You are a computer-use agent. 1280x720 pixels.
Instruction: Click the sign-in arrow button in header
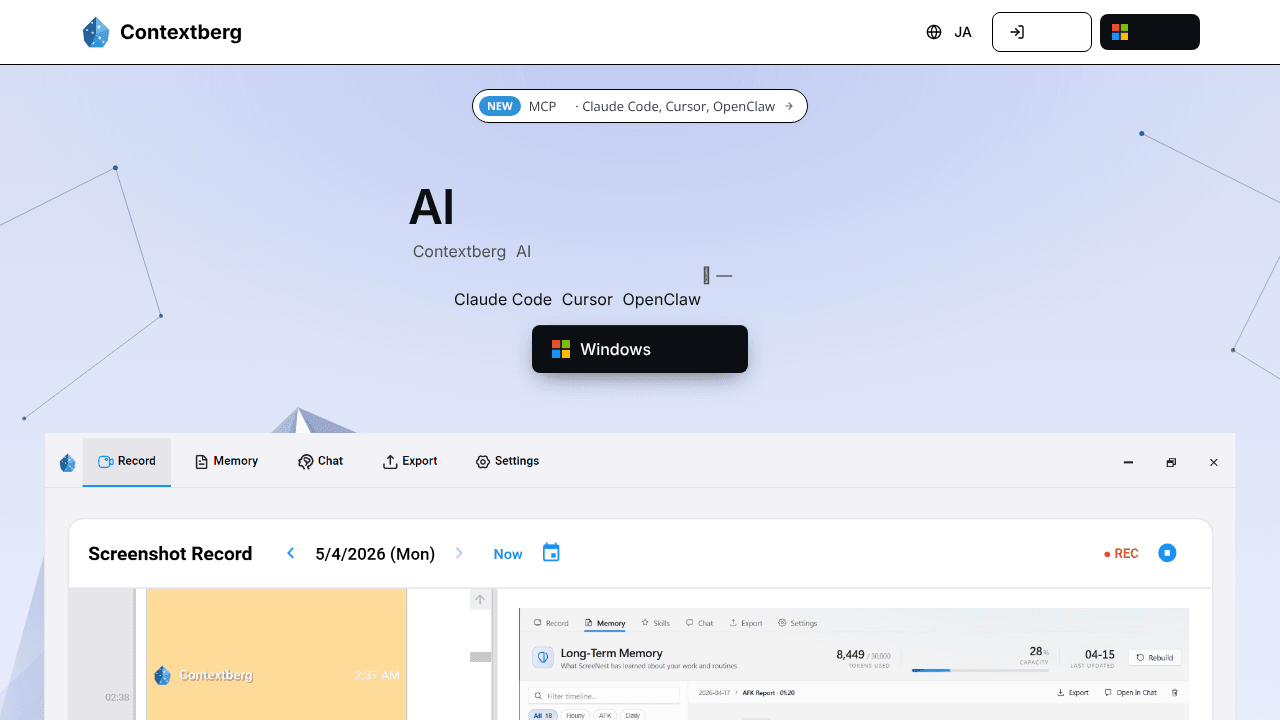[1041, 32]
